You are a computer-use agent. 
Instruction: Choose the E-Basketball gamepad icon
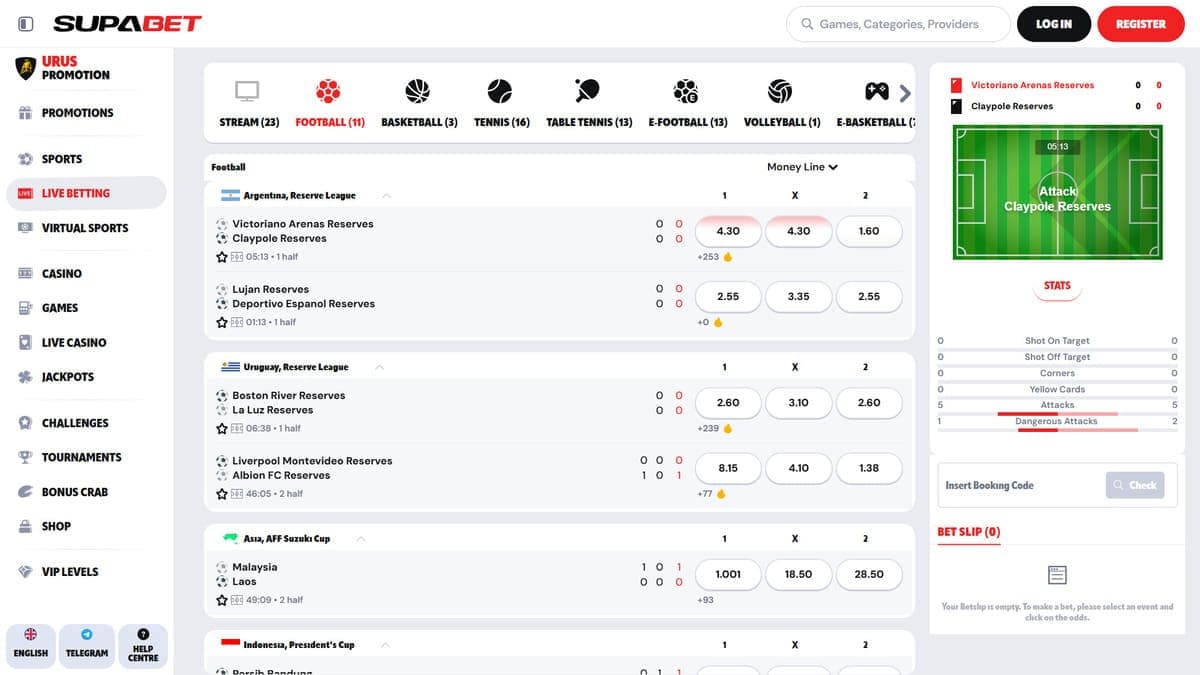[x=877, y=92]
